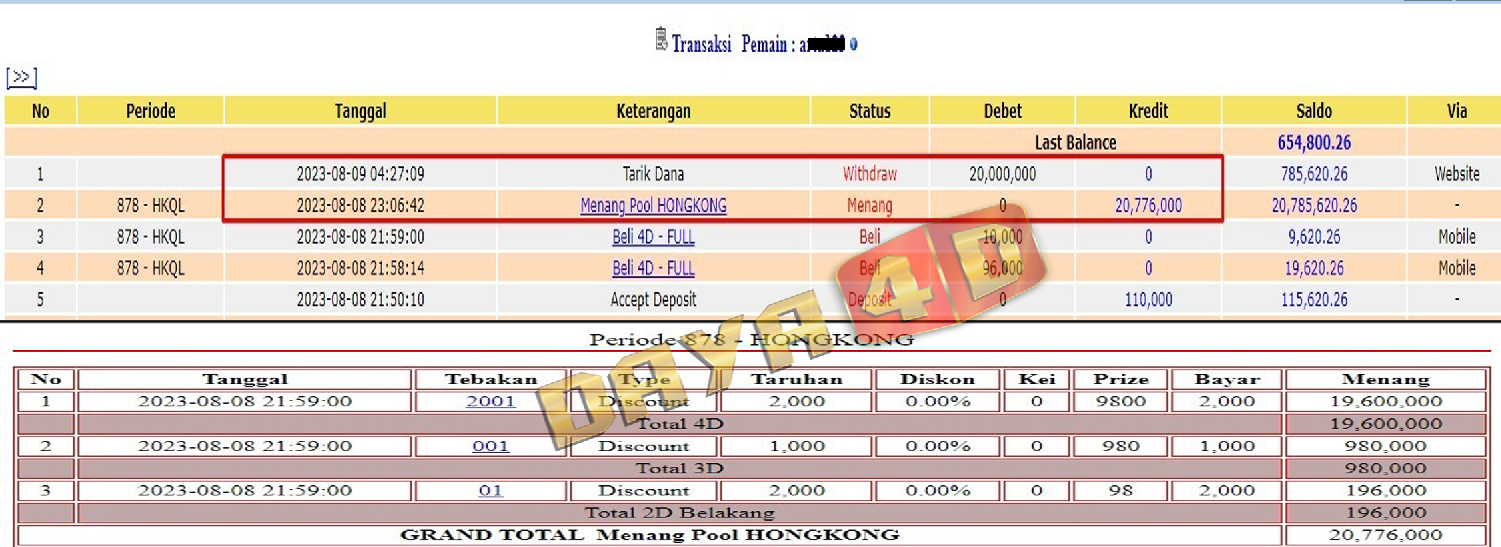Open Tebakan number 01 link

[490, 491]
